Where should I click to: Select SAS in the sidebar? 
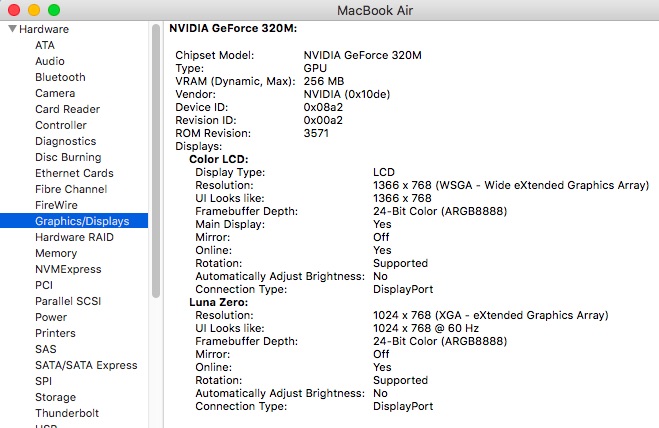tap(45, 349)
